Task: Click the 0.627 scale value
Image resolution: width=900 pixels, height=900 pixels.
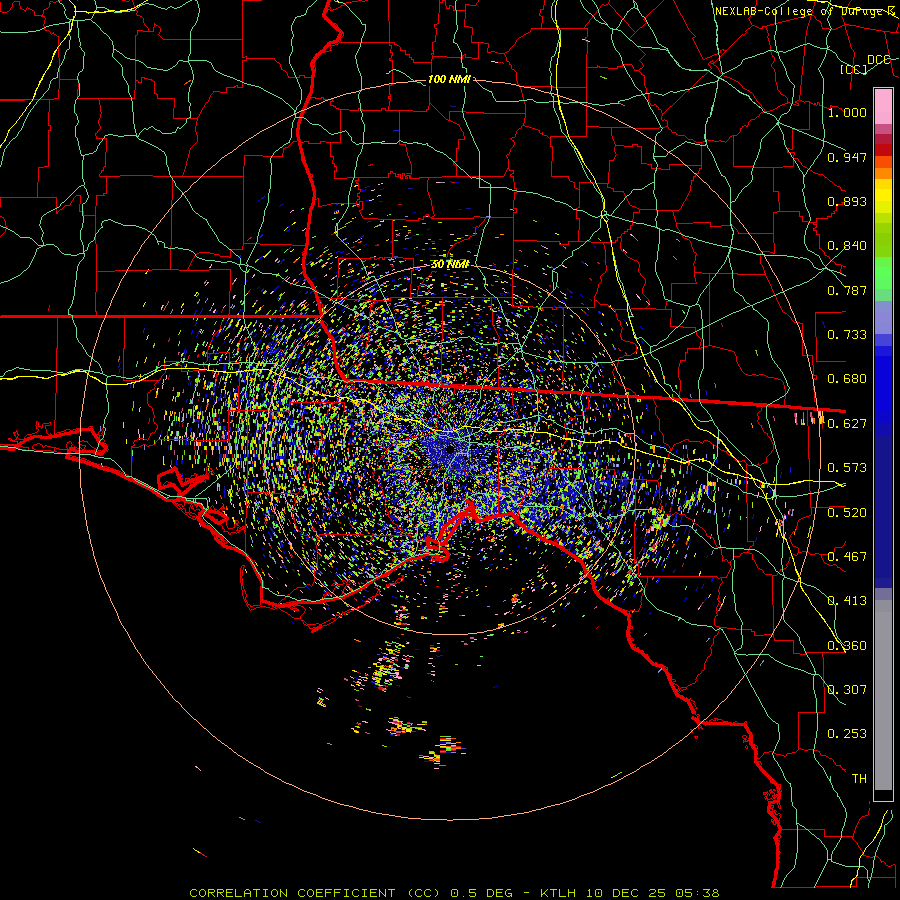Action: tap(847, 423)
